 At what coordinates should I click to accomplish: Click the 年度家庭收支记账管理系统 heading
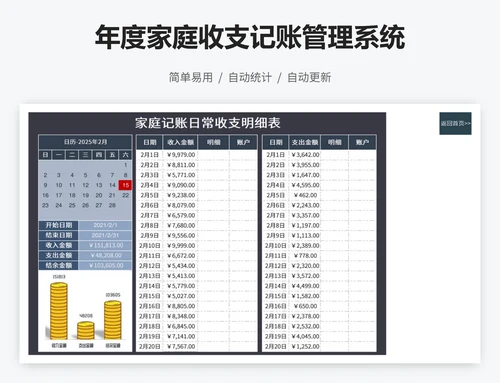click(x=250, y=37)
